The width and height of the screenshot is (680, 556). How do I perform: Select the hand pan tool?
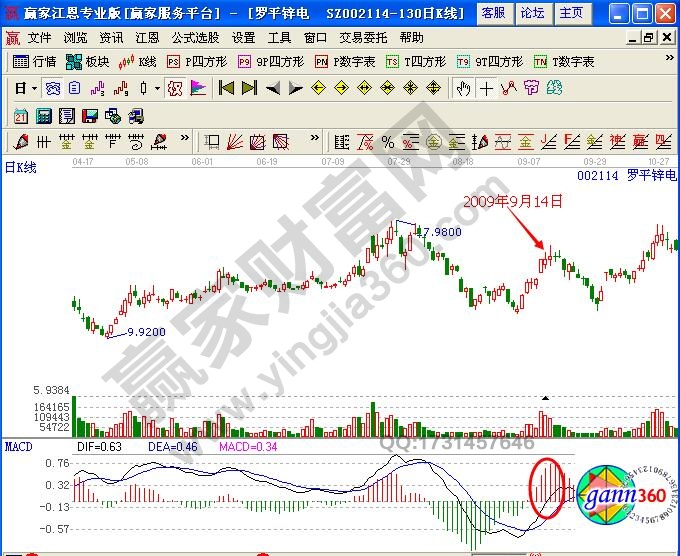tap(463, 88)
